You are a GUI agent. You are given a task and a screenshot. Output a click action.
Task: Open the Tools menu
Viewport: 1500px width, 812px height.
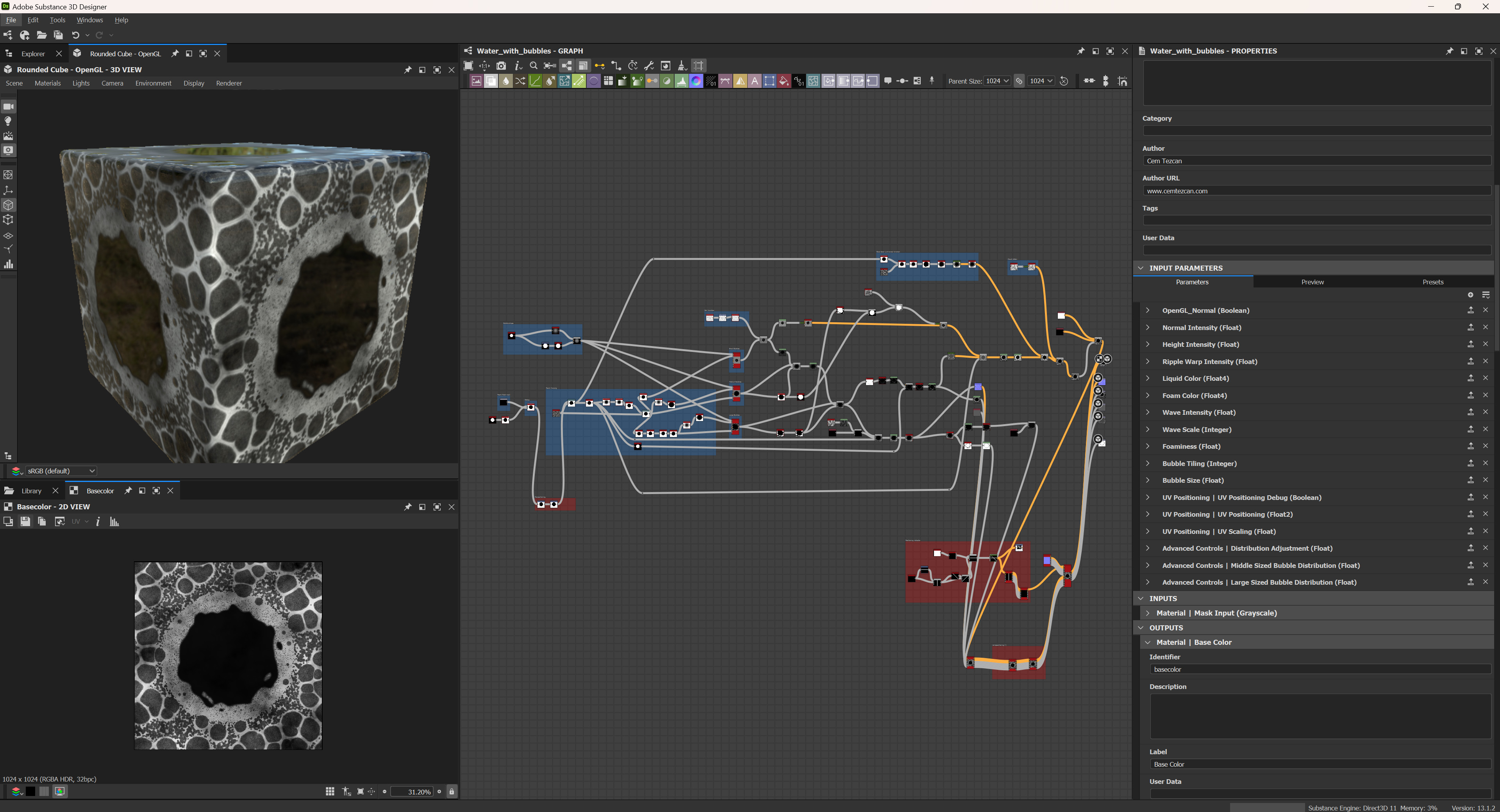coord(58,20)
